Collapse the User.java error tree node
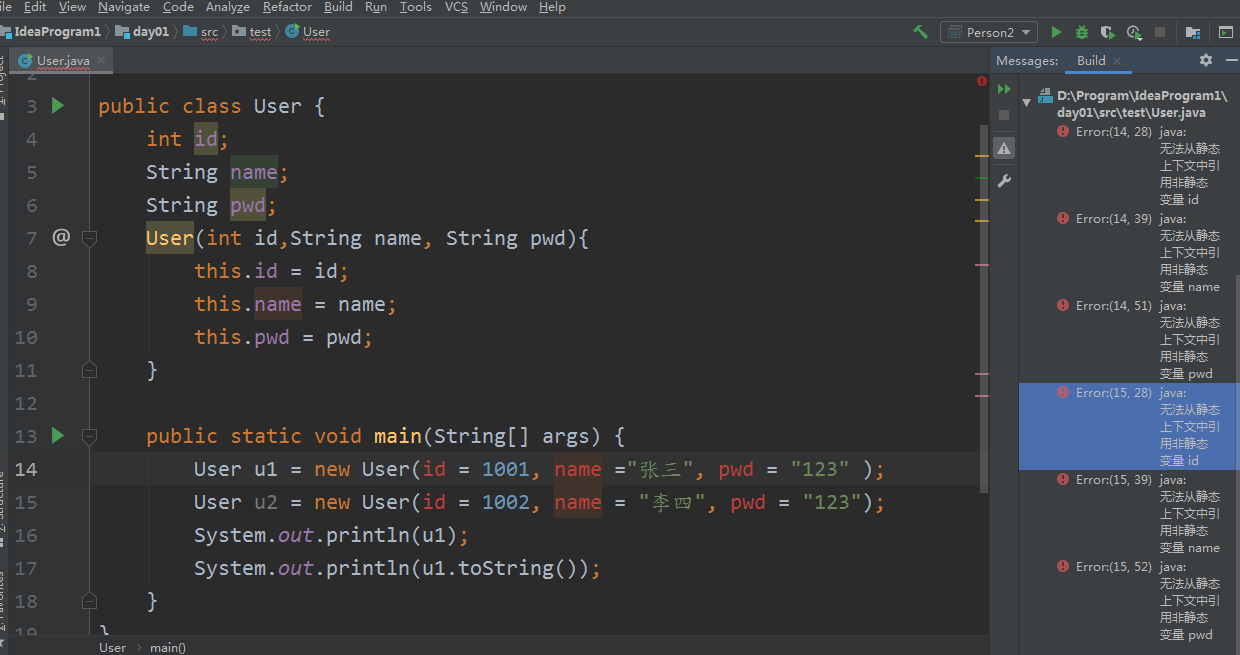The width and height of the screenshot is (1240, 655). coord(1027,101)
